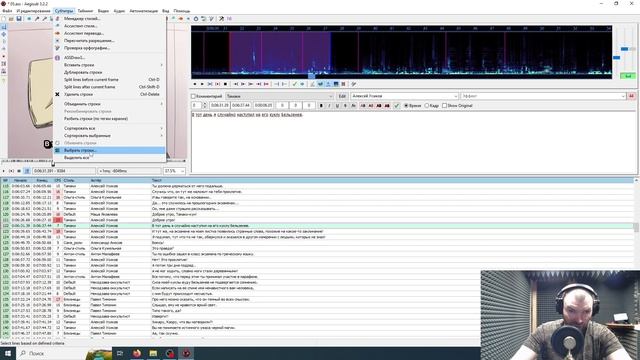640x360 pixels.
Task: Select the Time radio button
Action: (412, 106)
